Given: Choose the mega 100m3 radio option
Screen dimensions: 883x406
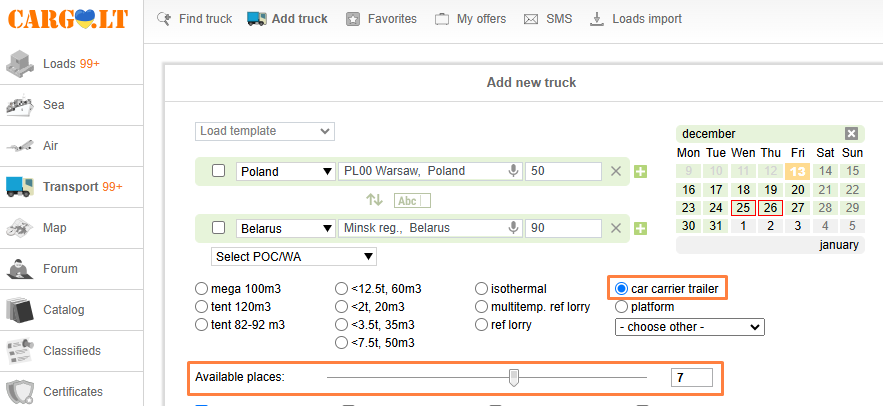Looking at the screenshot, I should tap(201, 289).
